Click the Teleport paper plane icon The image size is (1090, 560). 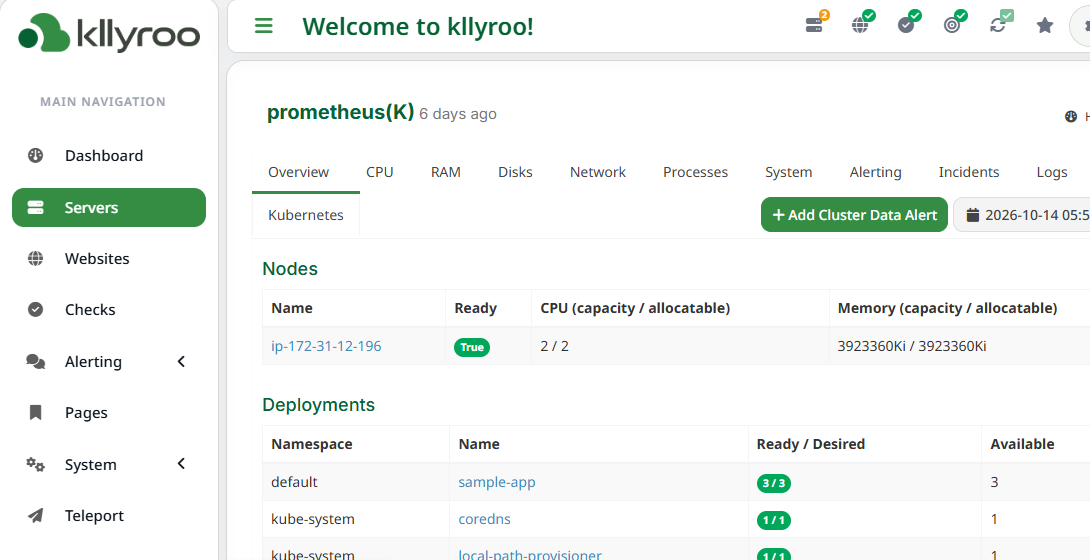click(x=35, y=516)
